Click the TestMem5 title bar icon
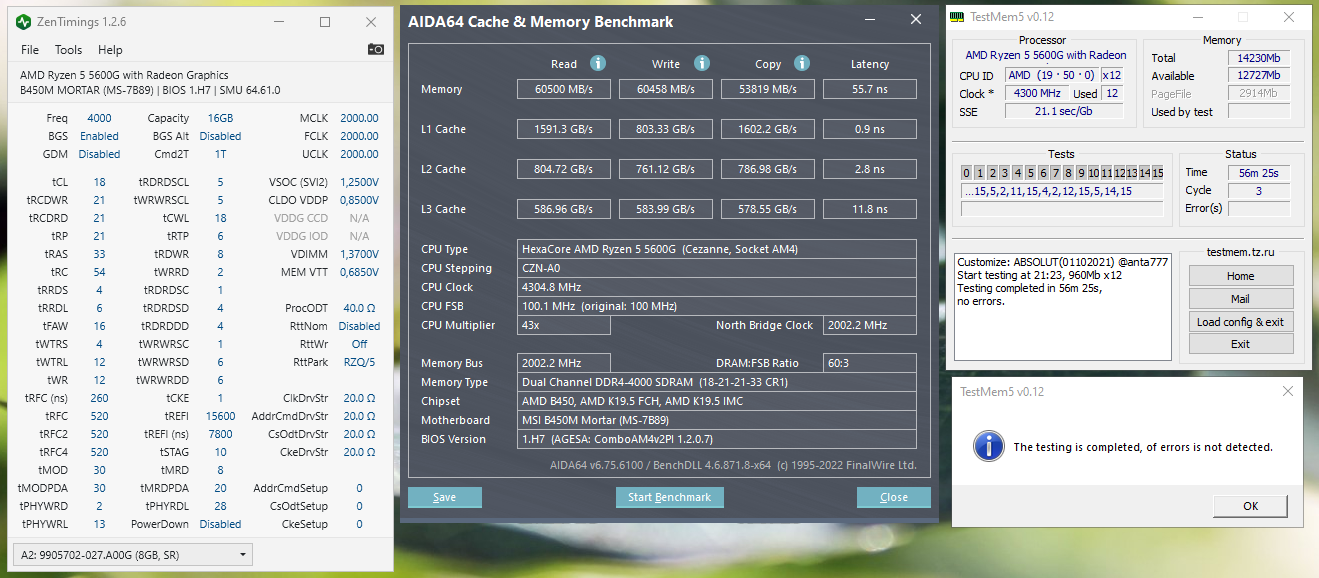Viewport: 1319px width, 578px height. point(957,16)
